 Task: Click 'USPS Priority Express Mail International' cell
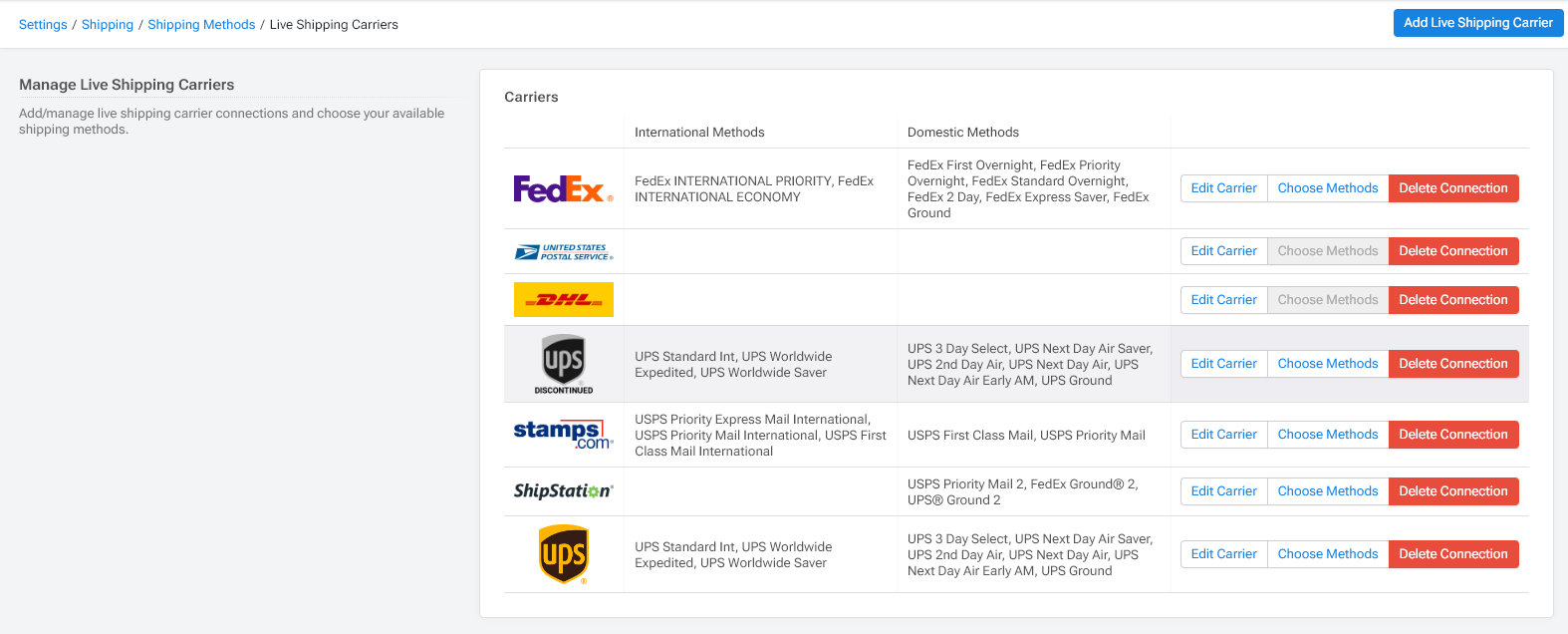coord(760,436)
